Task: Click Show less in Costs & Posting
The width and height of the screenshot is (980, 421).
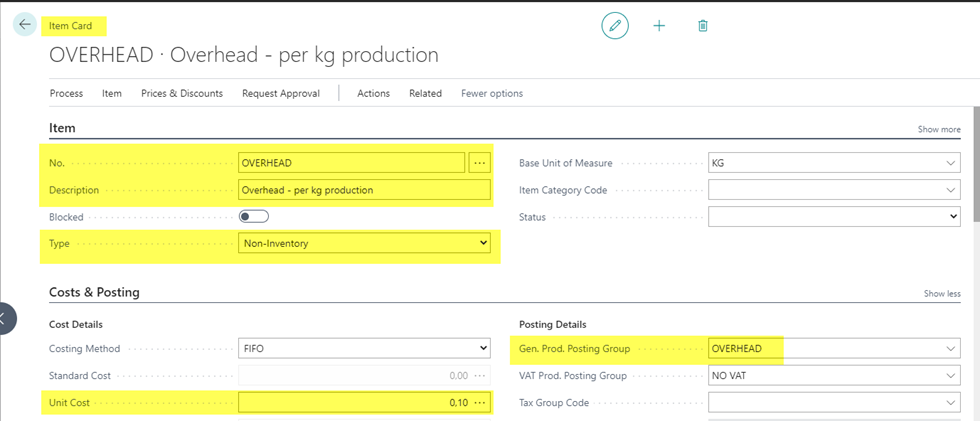Action: coord(941,293)
